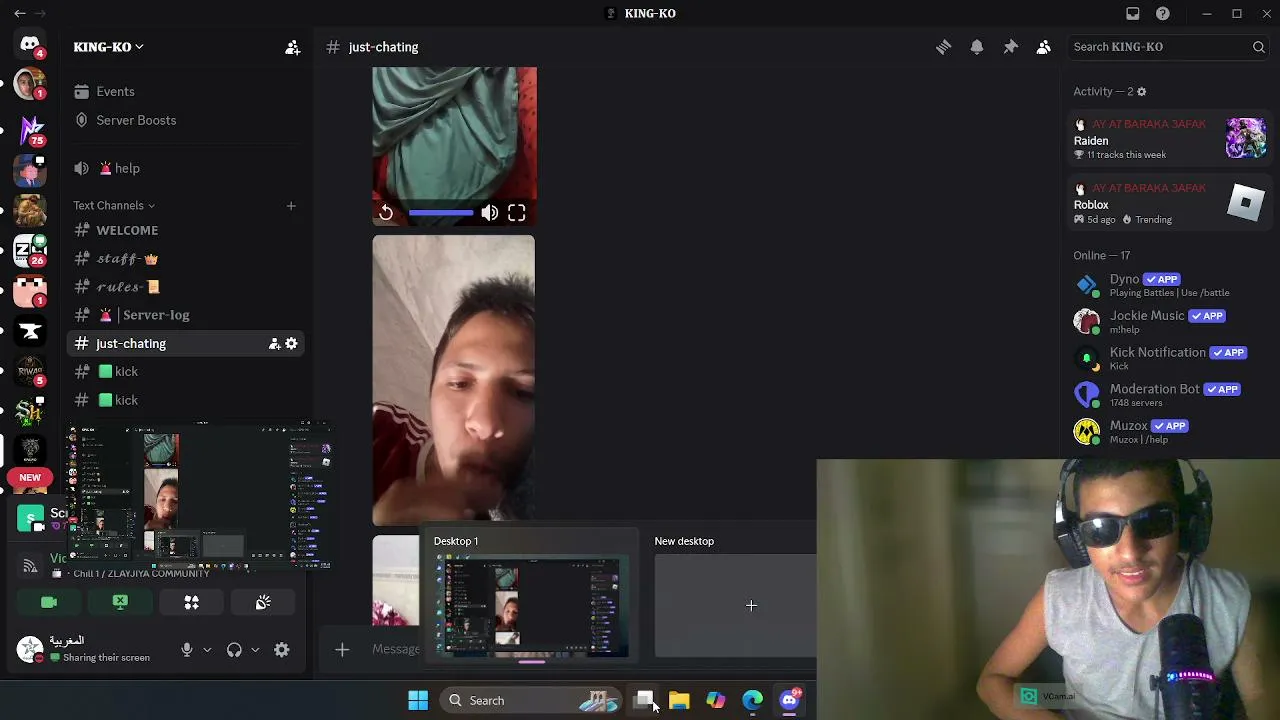Select Muzox in member list

[x=1170, y=431]
